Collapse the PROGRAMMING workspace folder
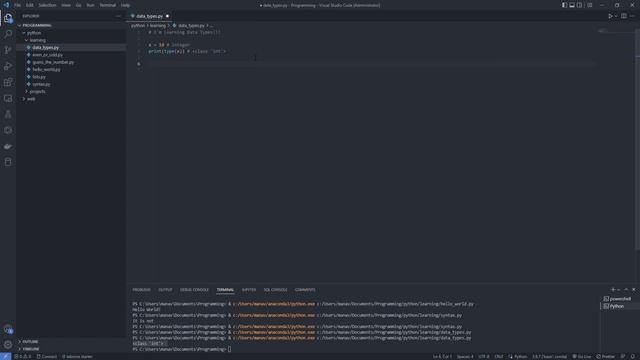Viewport: 640px width, 360px height. point(71,25)
